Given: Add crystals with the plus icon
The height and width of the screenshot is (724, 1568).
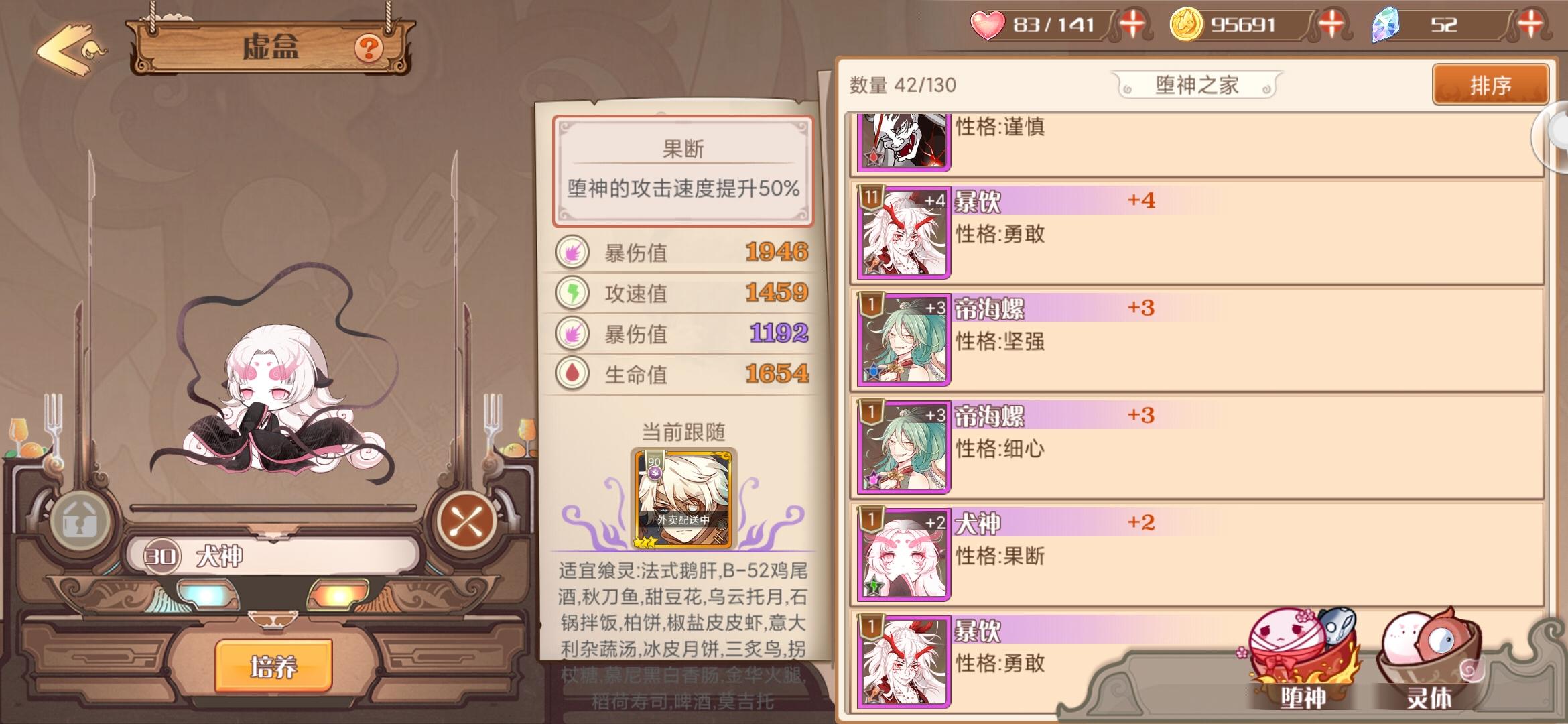Looking at the screenshot, I should click(x=1531, y=24).
